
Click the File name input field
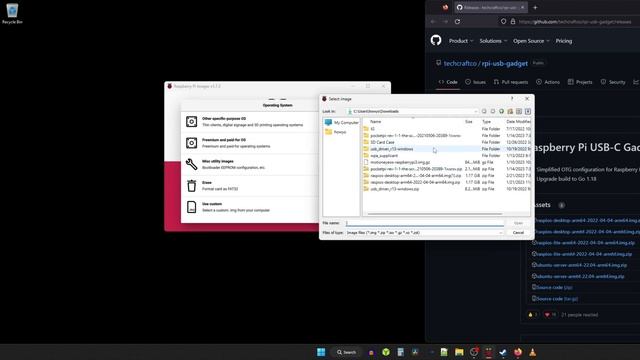point(424,223)
